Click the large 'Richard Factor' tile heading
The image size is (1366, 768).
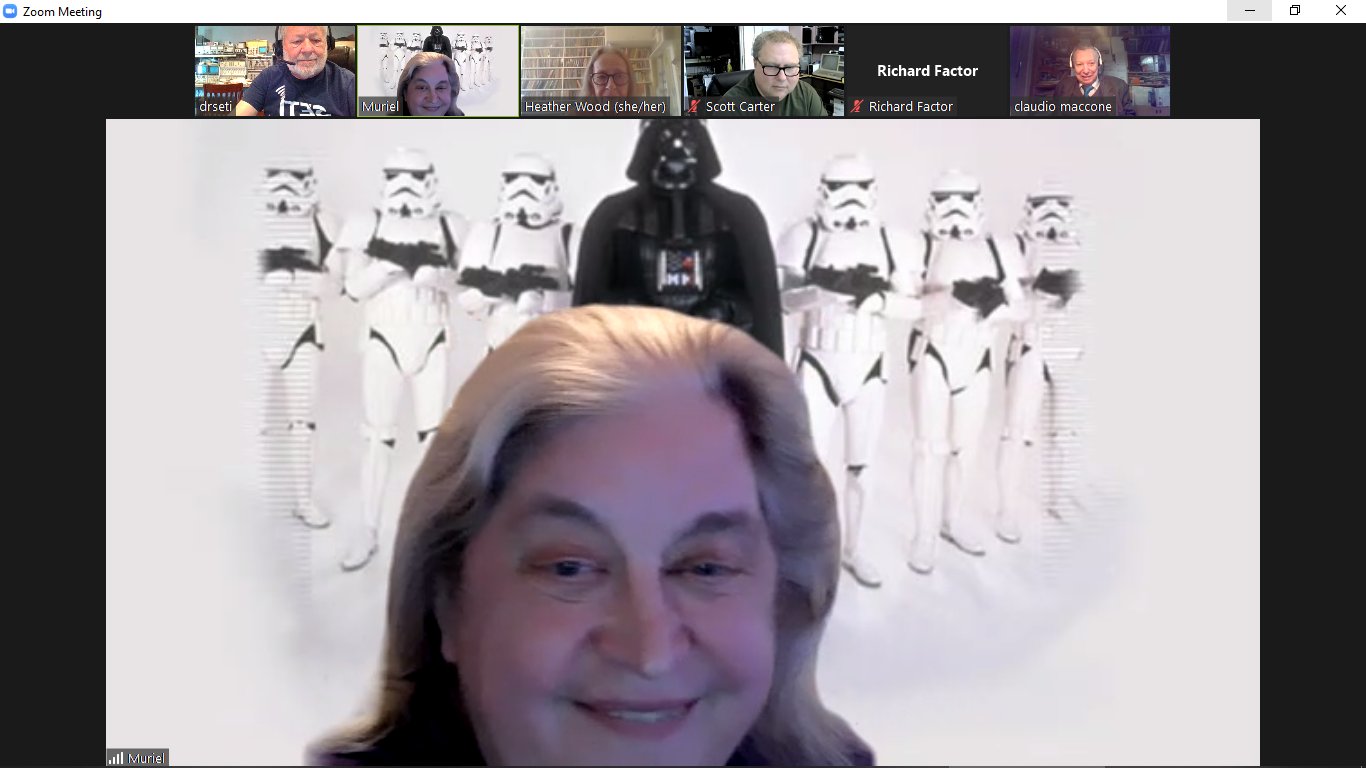(x=927, y=71)
